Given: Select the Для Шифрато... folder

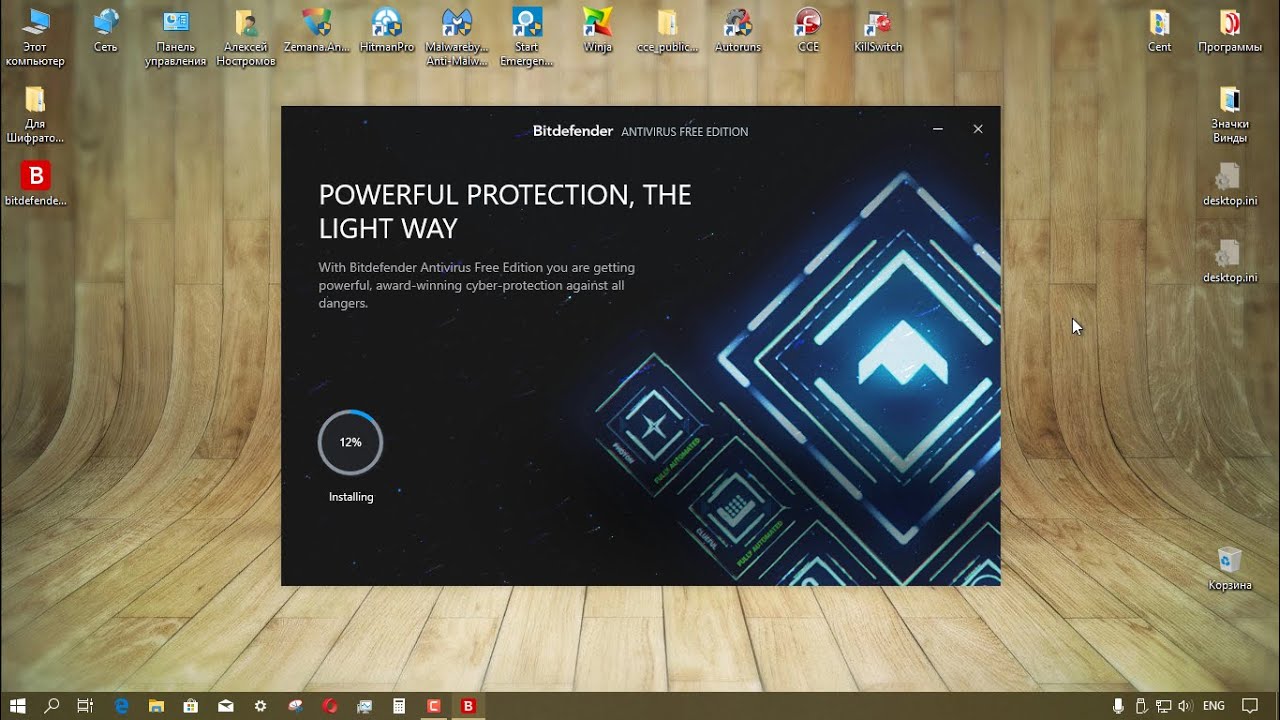Looking at the screenshot, I should coord(34,114).
